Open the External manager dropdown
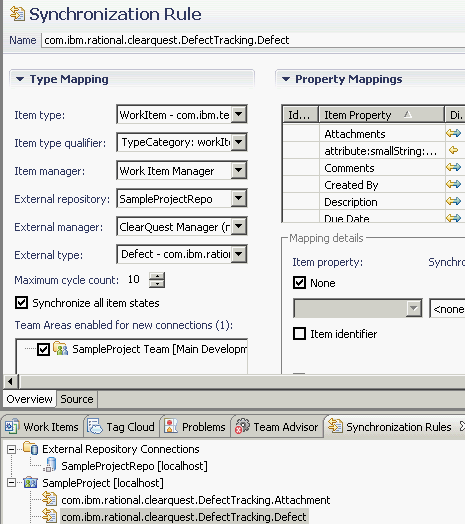The image size is (465, 524). tap(239, 227)
